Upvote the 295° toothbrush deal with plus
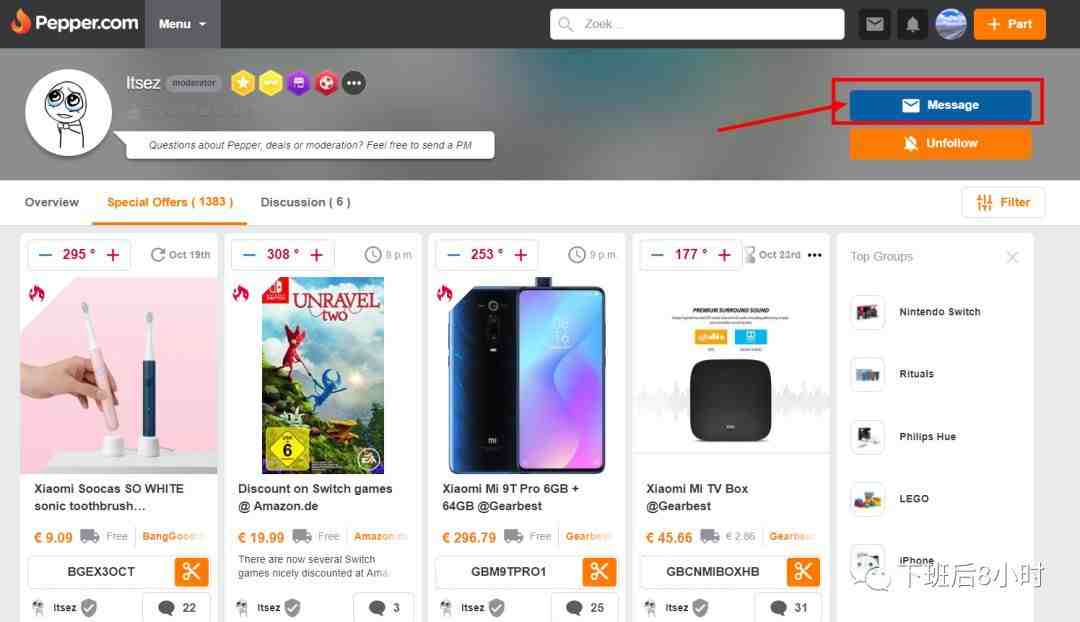 pyautogui.click(x=113, y=255)
